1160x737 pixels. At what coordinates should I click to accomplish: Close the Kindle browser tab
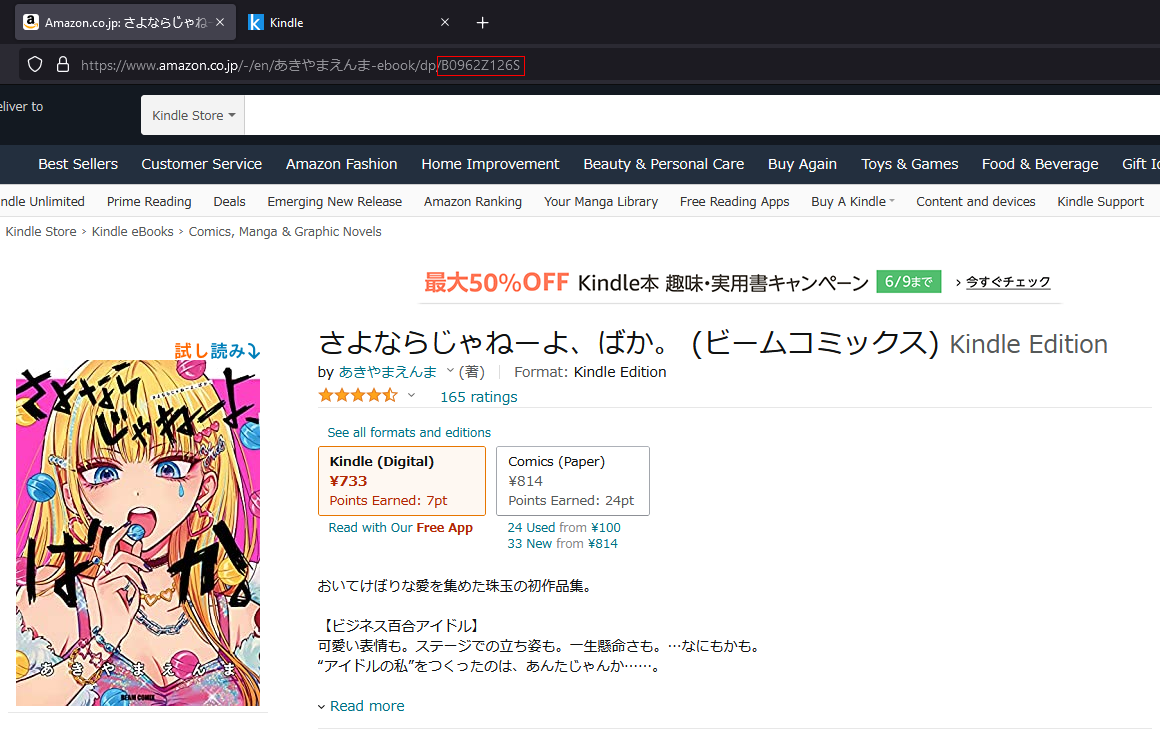point(445,22)
